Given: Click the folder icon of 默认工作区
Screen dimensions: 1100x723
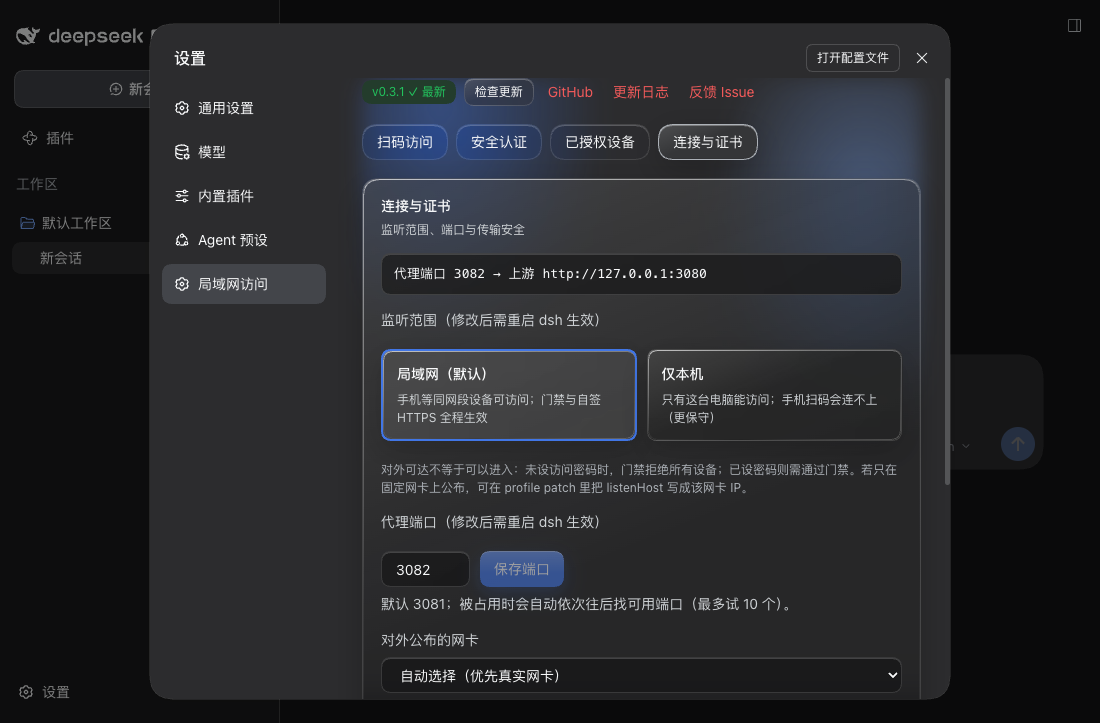Looking at the screenshot, I should coord(27,223).
